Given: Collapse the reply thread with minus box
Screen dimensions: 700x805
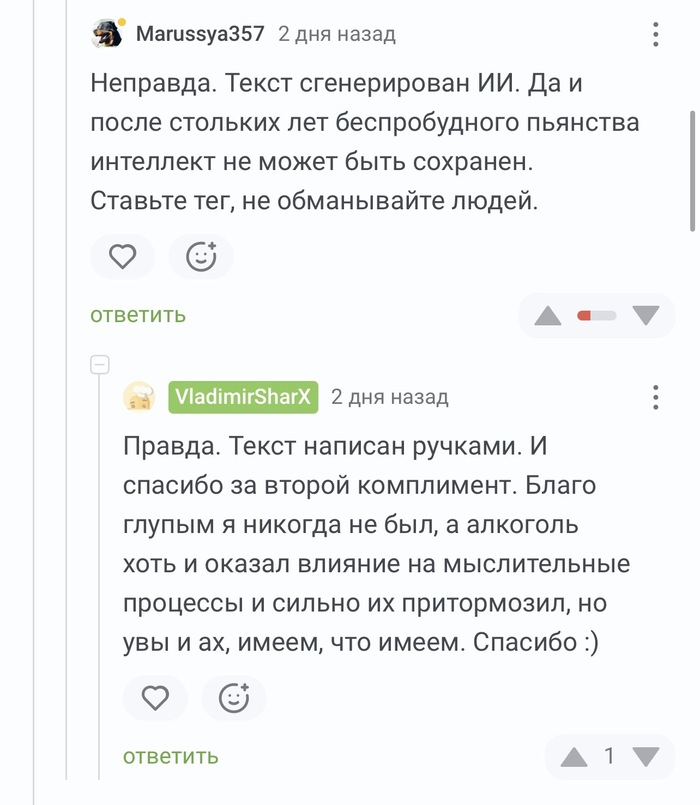Looking at the screenshot, I should [x=99, y=365].
